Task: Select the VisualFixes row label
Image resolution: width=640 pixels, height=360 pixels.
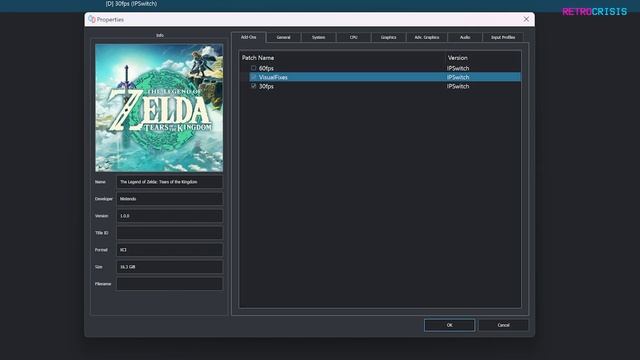Action: tap(273, 77)
